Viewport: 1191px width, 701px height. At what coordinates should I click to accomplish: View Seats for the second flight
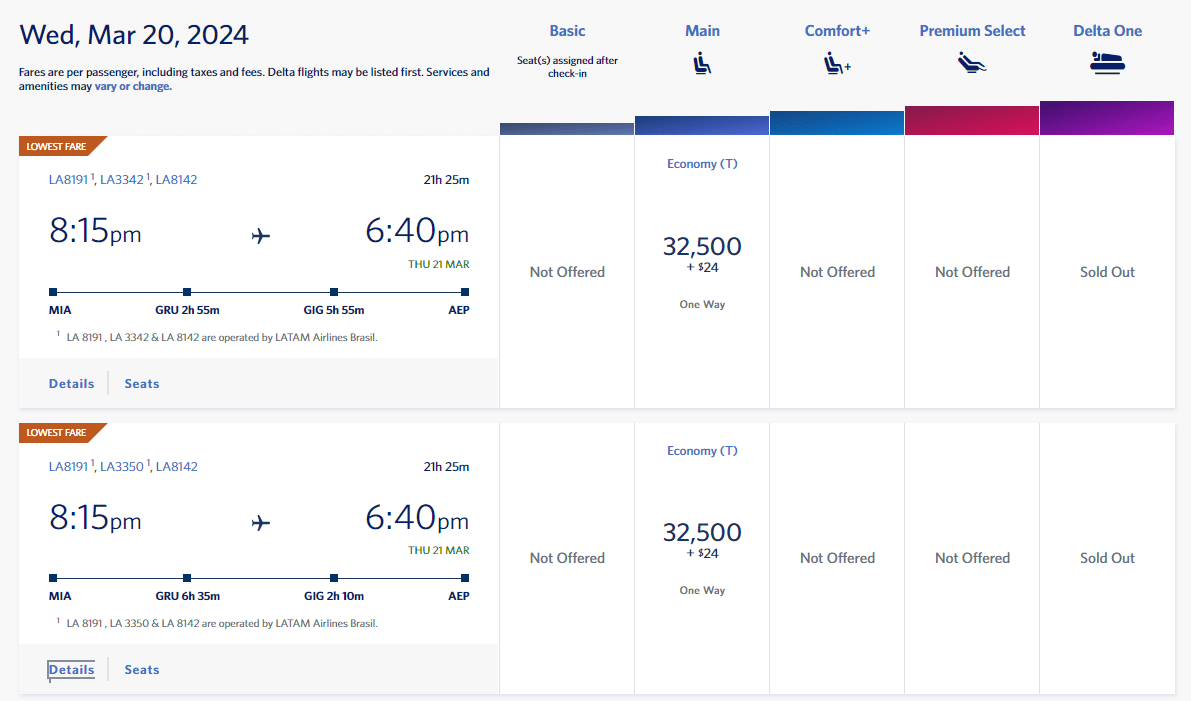[141, 670]
